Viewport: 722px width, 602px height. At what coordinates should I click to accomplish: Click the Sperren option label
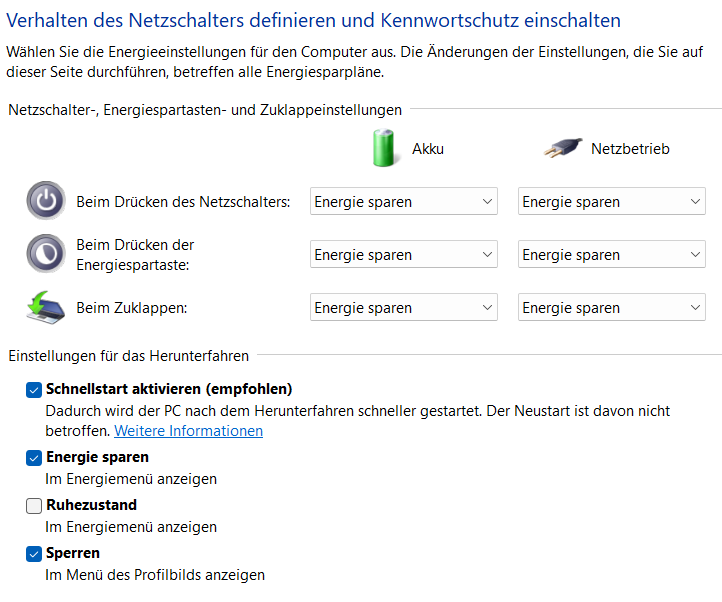tap(73, 553)
